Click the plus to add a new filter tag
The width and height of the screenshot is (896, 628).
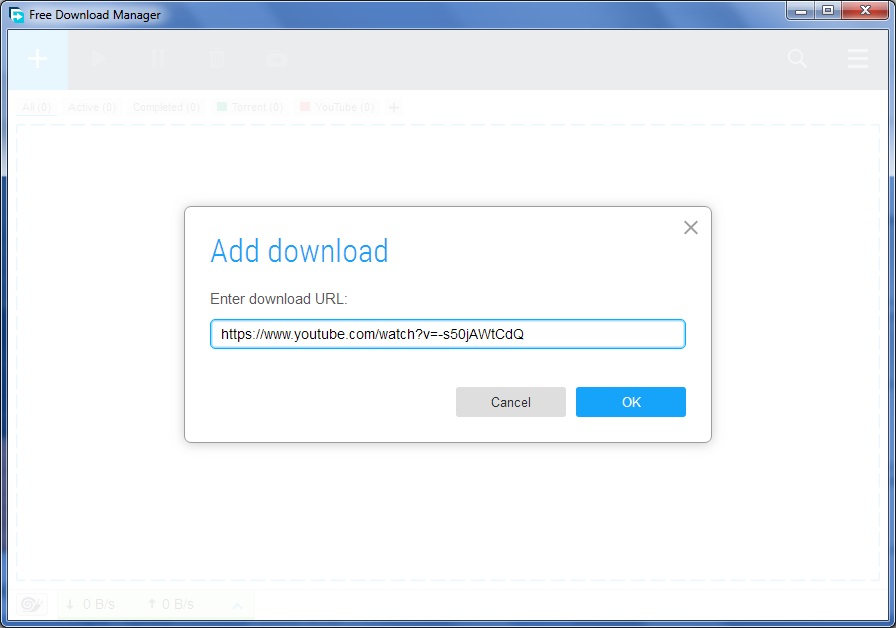(x=394, y=106)
